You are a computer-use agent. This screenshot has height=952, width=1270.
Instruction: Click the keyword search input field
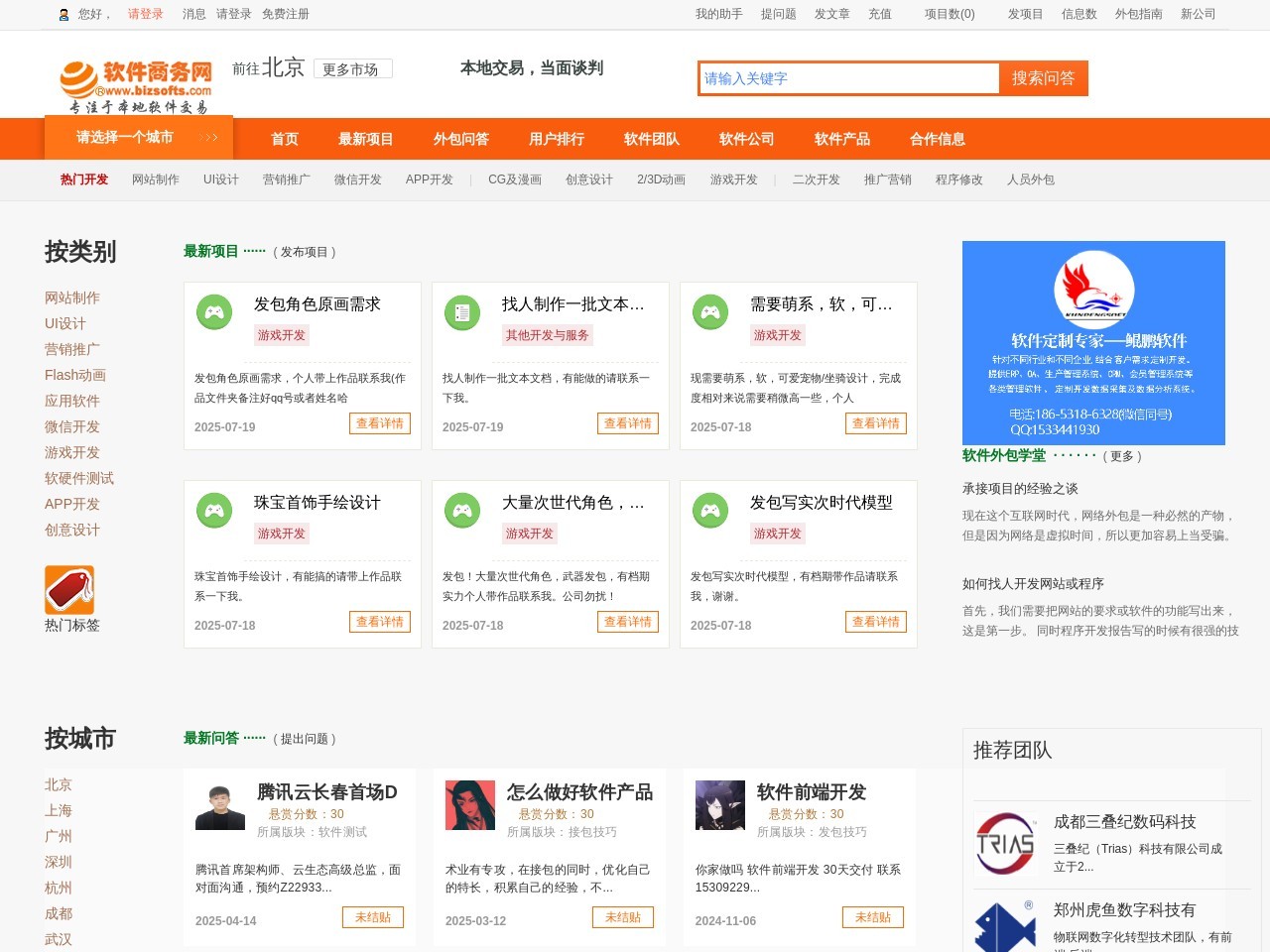848,78
